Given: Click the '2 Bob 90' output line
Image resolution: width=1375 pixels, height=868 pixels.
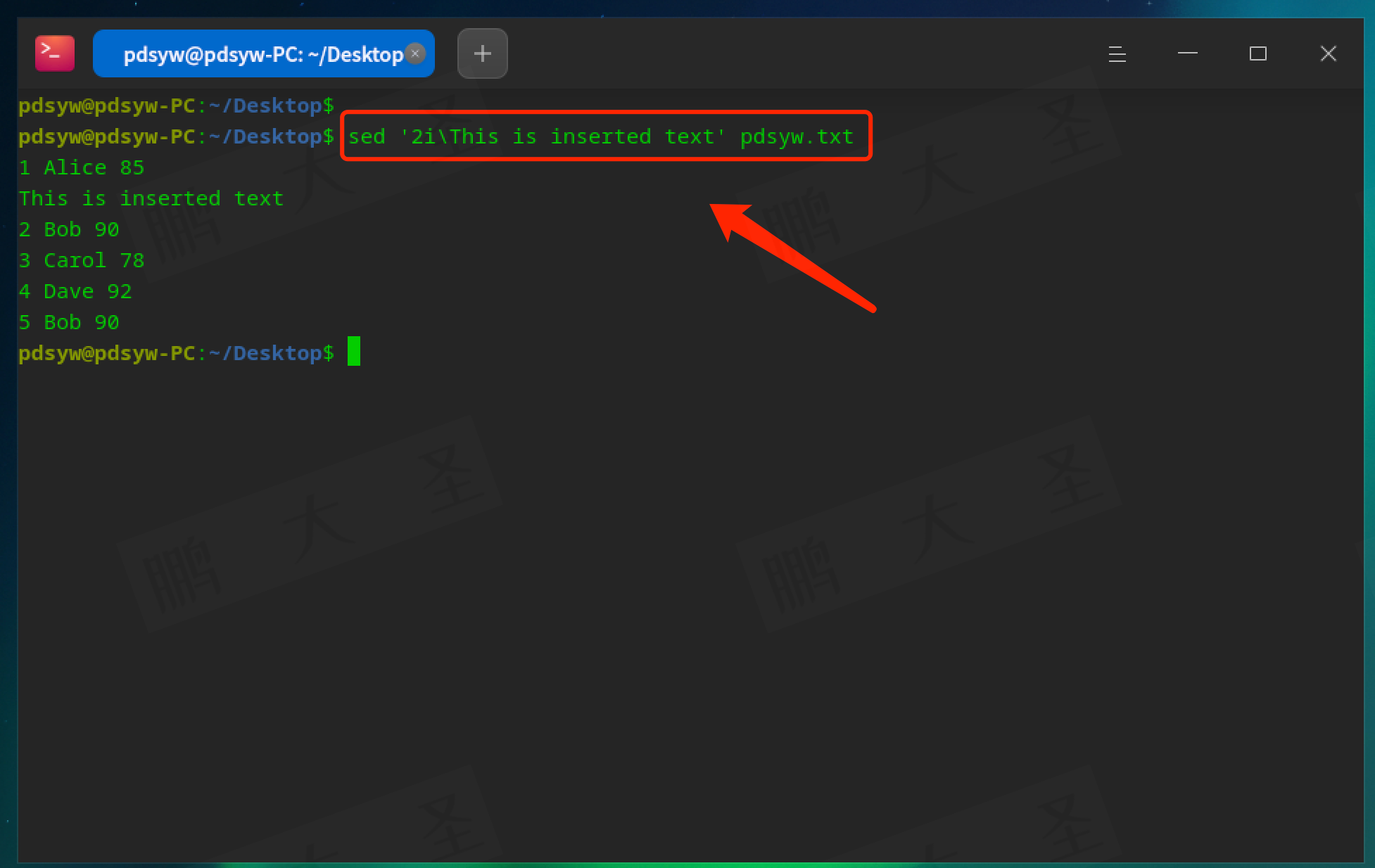Looking at the screenshot, I should 69,229.
